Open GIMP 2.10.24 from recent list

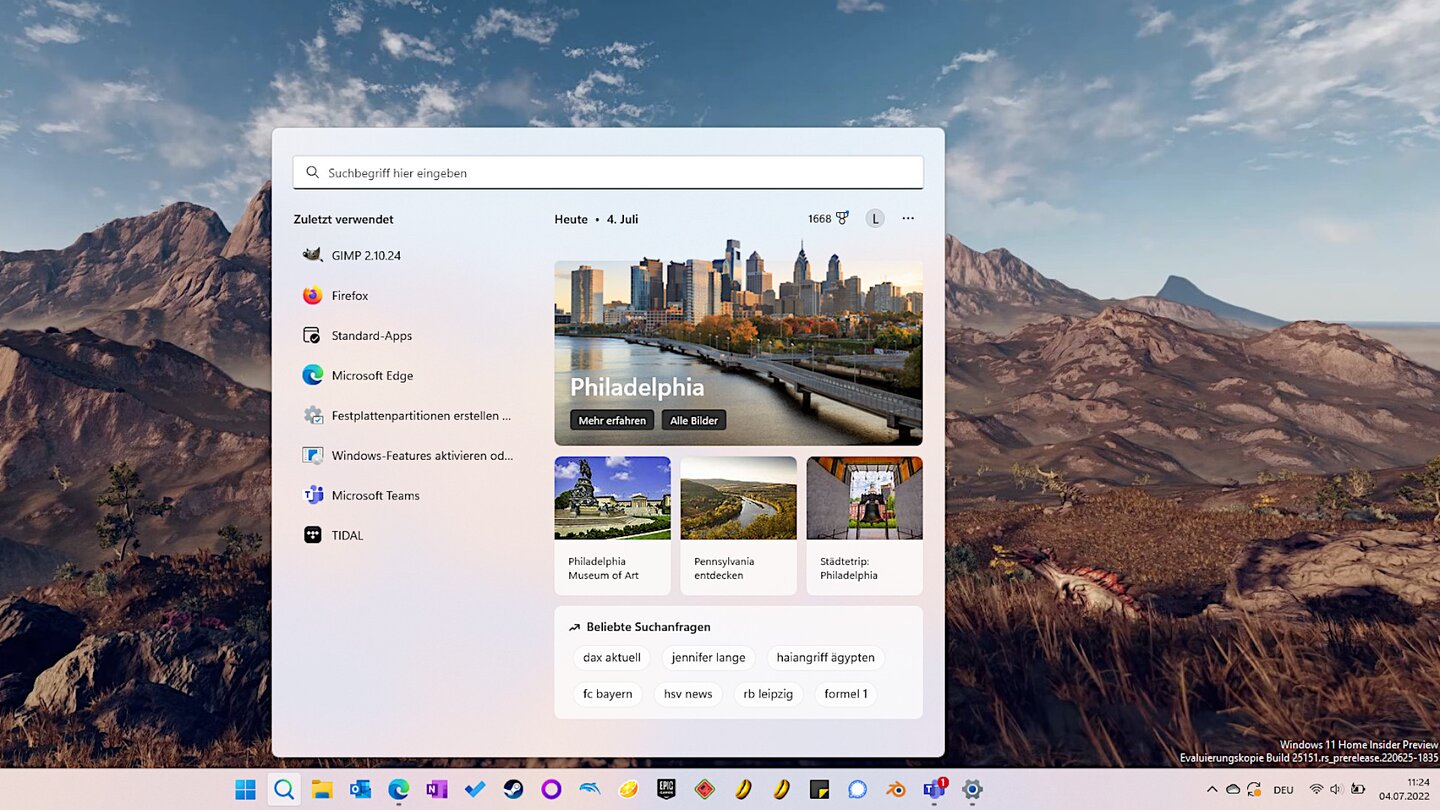click(x=366, y=255)
